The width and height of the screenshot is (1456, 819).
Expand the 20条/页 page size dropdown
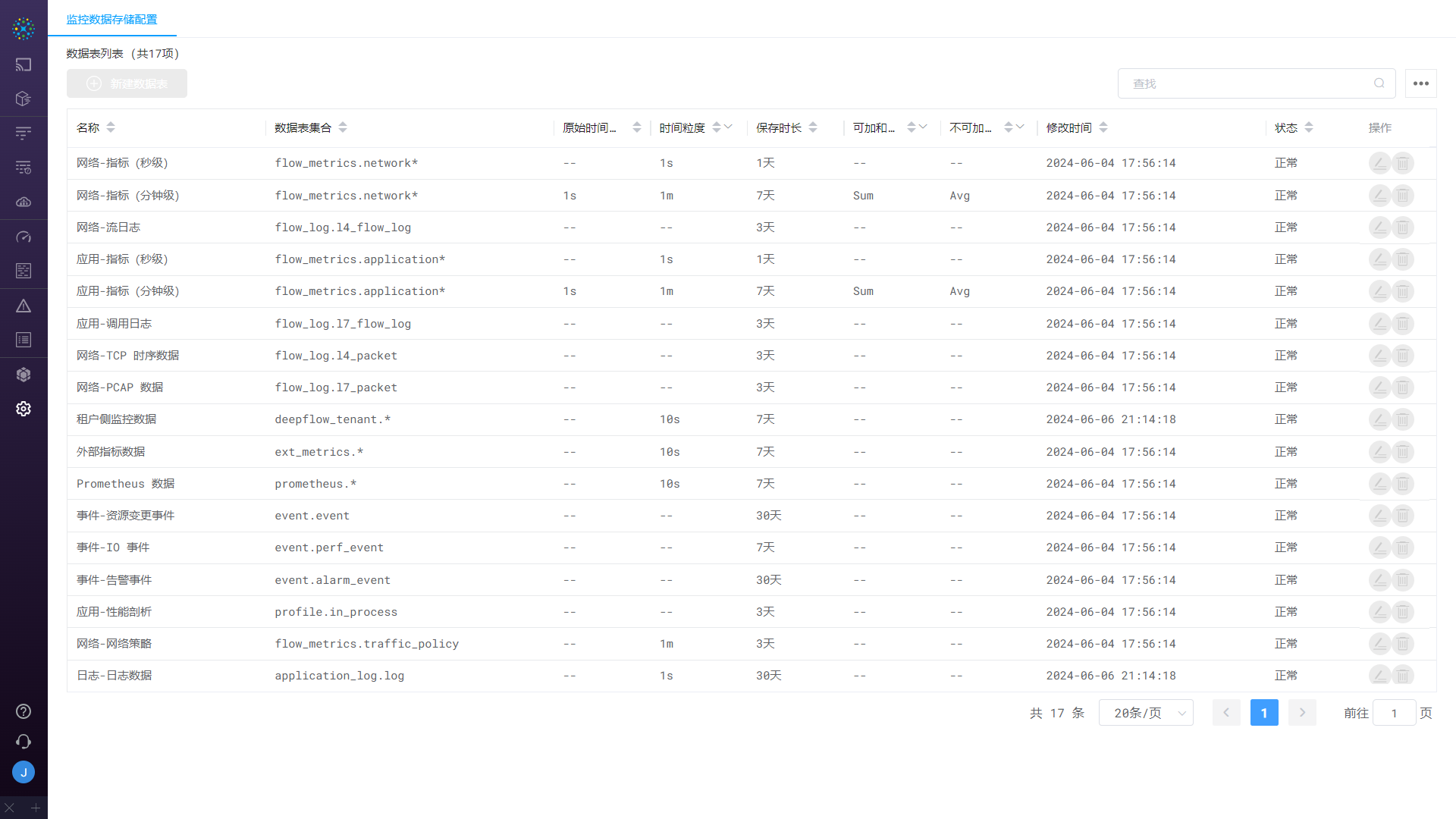[1146, 713]
